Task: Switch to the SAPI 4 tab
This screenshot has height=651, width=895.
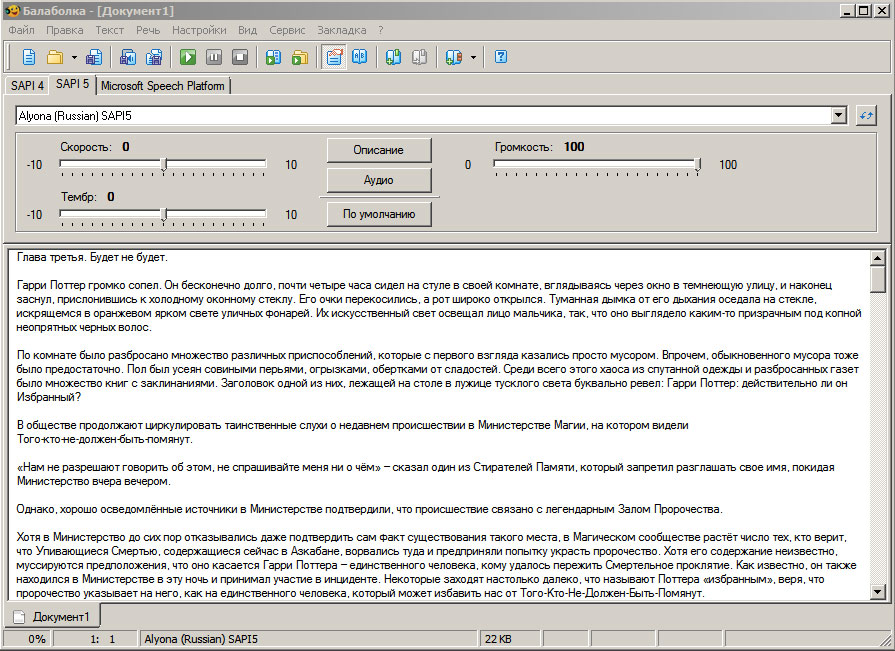Action: tap(27, 86)
